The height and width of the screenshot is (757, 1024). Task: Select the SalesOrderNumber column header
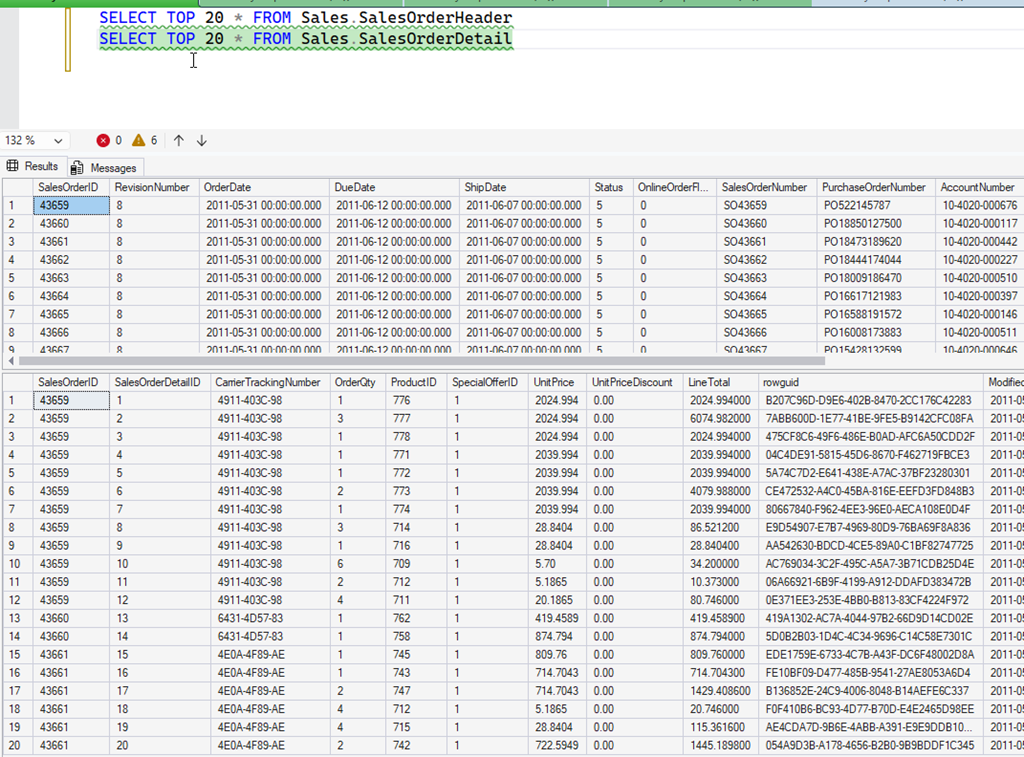click(x=764, y=187)
